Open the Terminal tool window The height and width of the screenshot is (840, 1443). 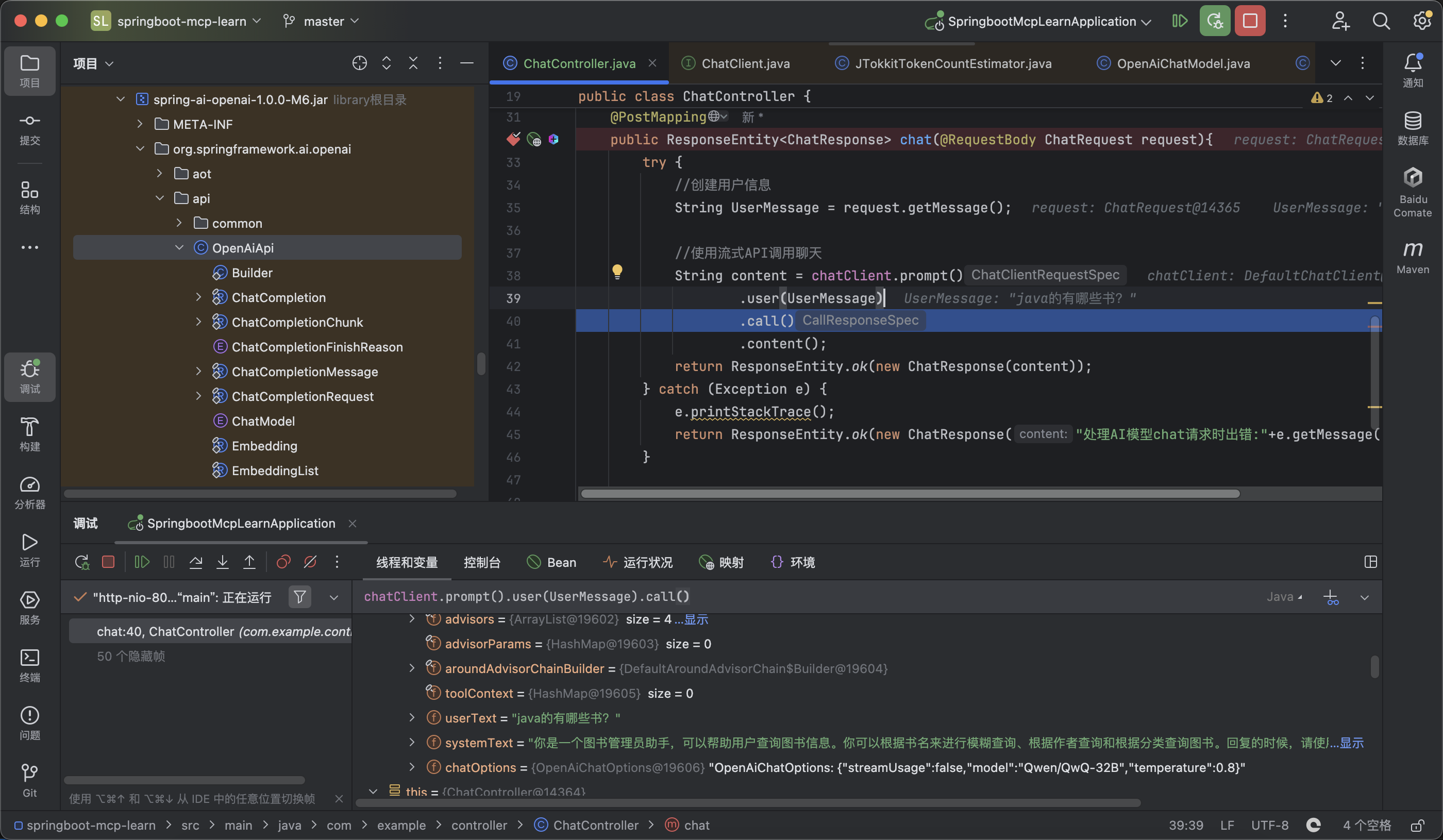(30, 665)
